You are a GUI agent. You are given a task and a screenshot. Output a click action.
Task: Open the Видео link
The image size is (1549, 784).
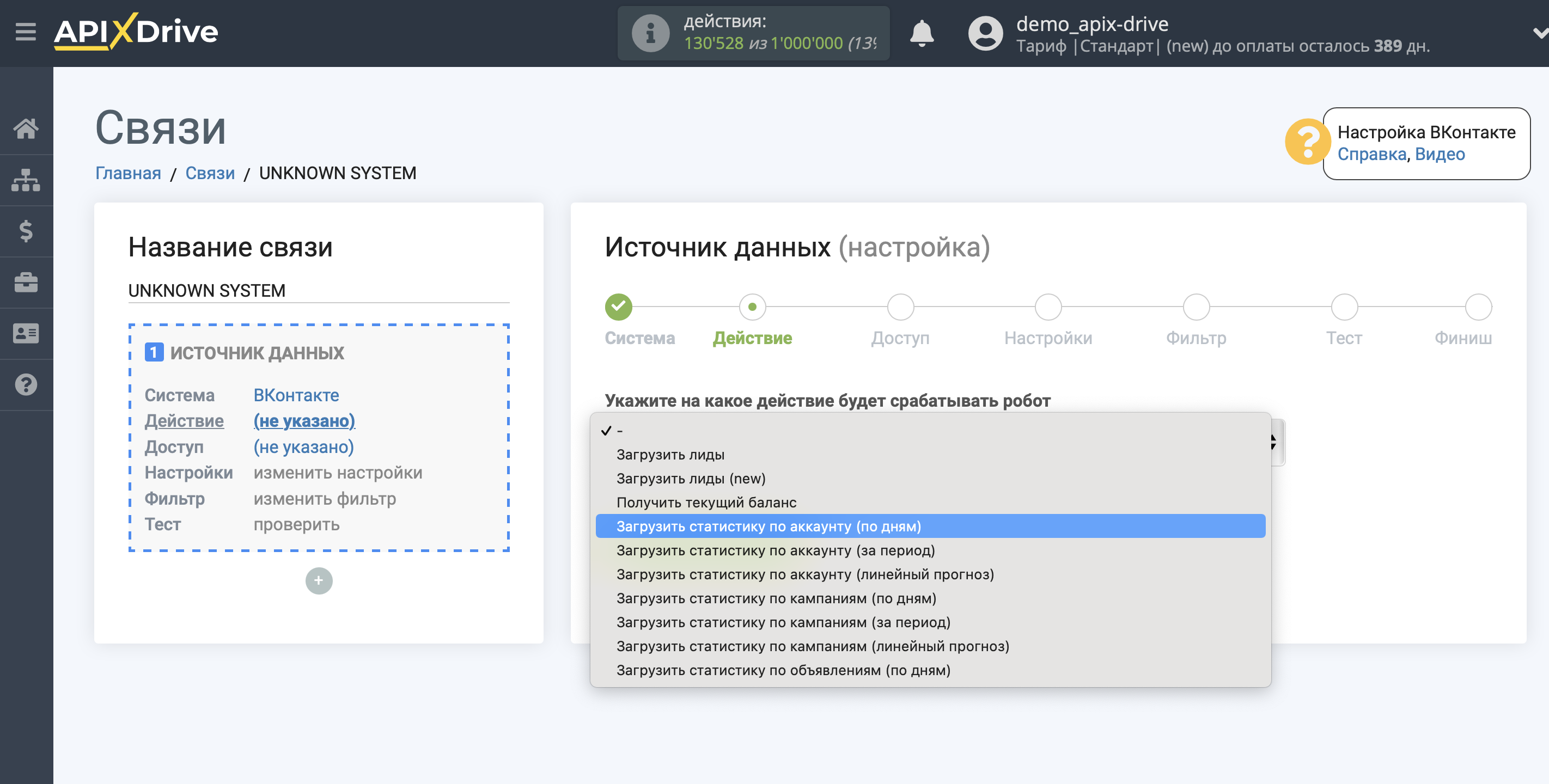[1440, 155]
